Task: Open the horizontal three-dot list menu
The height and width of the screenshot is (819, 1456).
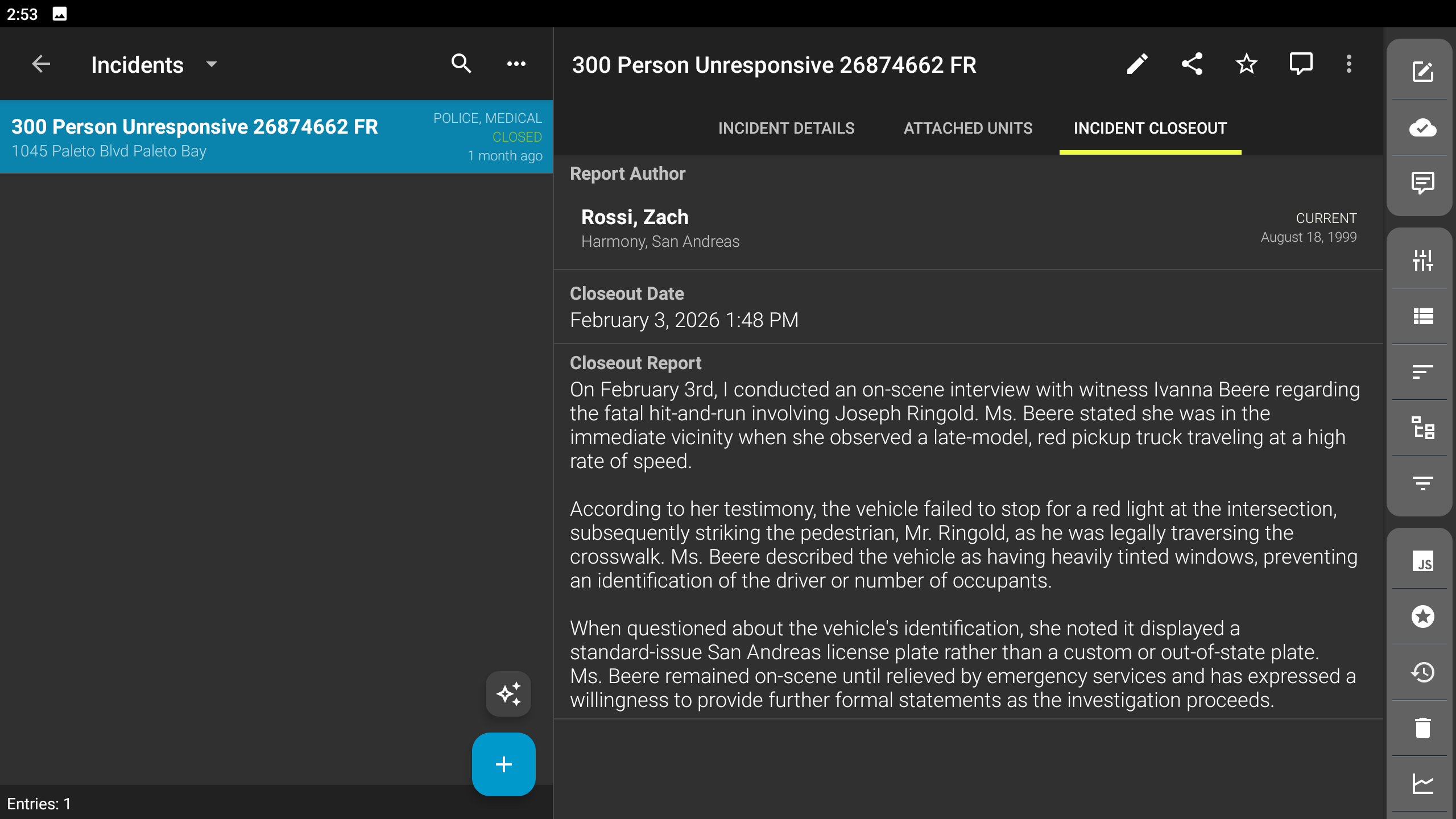Action: click(x=516, y=64)
